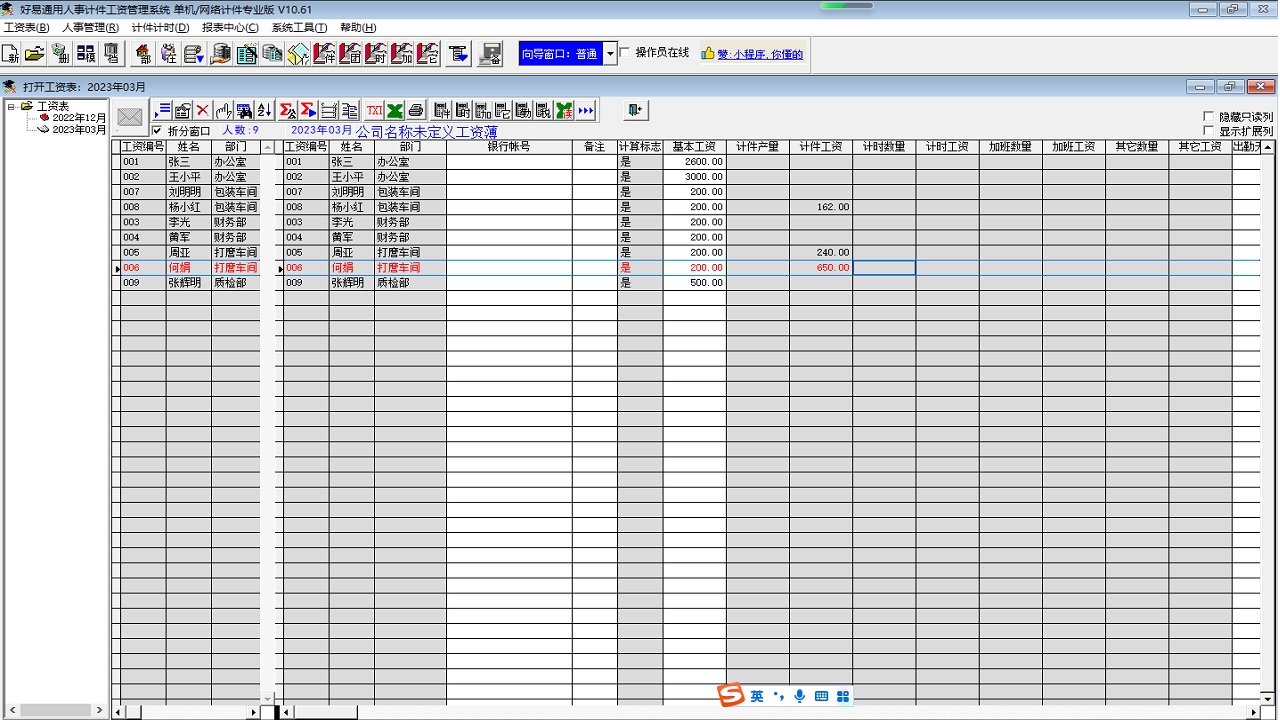Click 计时数量 cell for employee 006
Image resolution: width=1280 pixels, height=720 pixels.
884,268
